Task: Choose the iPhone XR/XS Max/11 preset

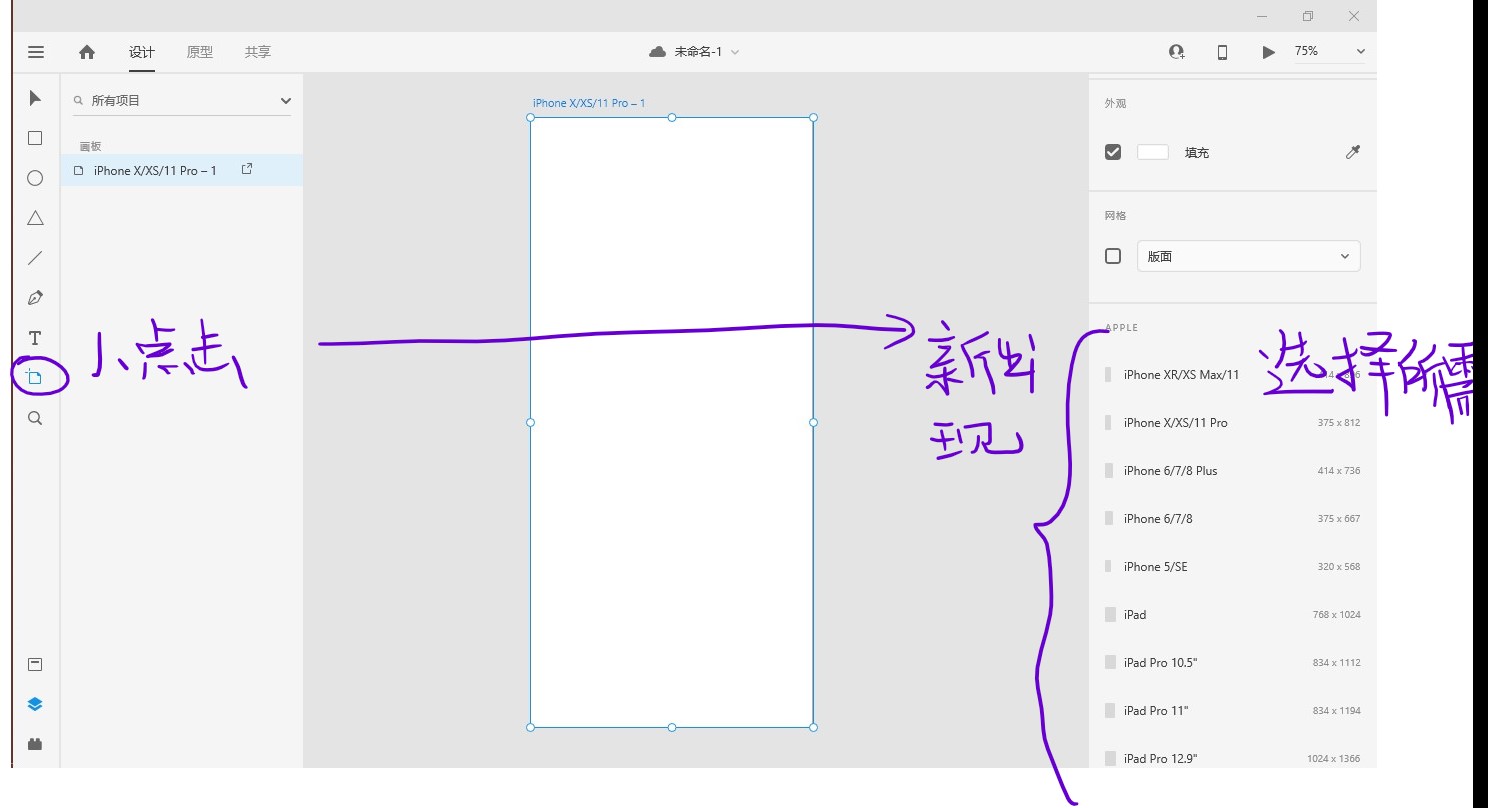Action: pyautogui.click(x=1233, y=375)
